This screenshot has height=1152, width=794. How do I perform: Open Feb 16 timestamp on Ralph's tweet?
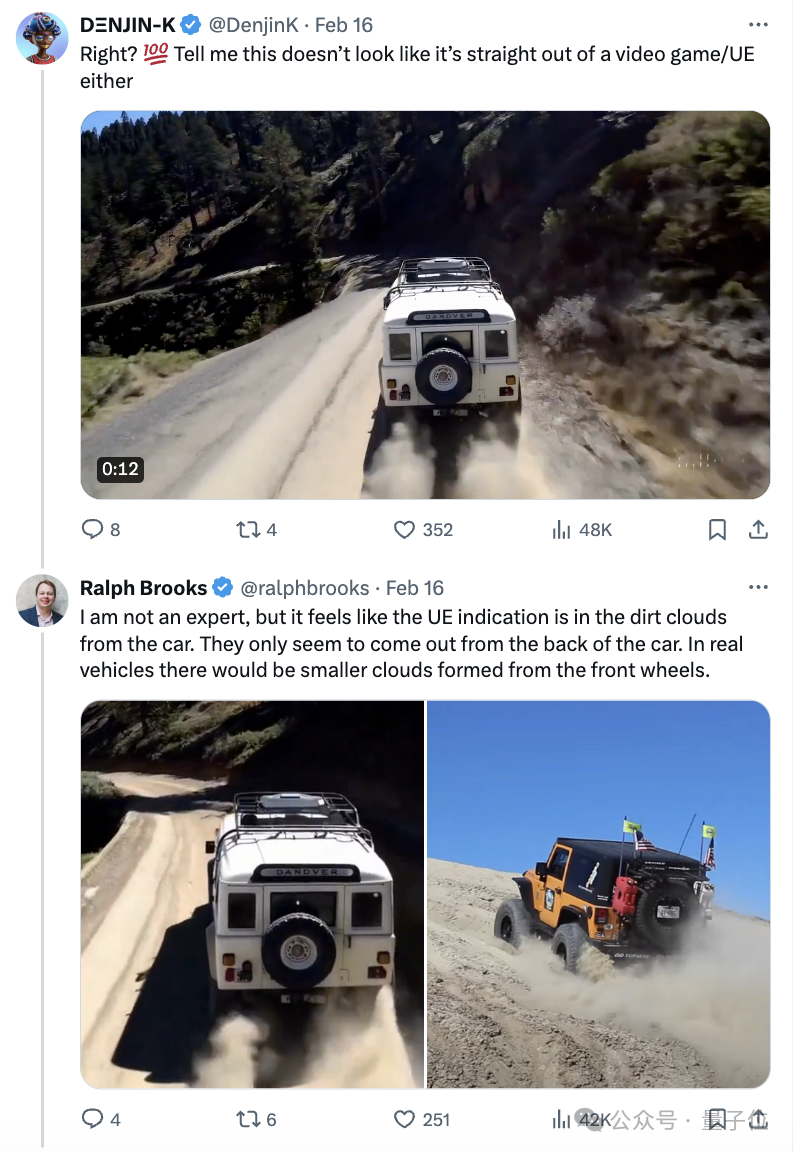point(415,588)
